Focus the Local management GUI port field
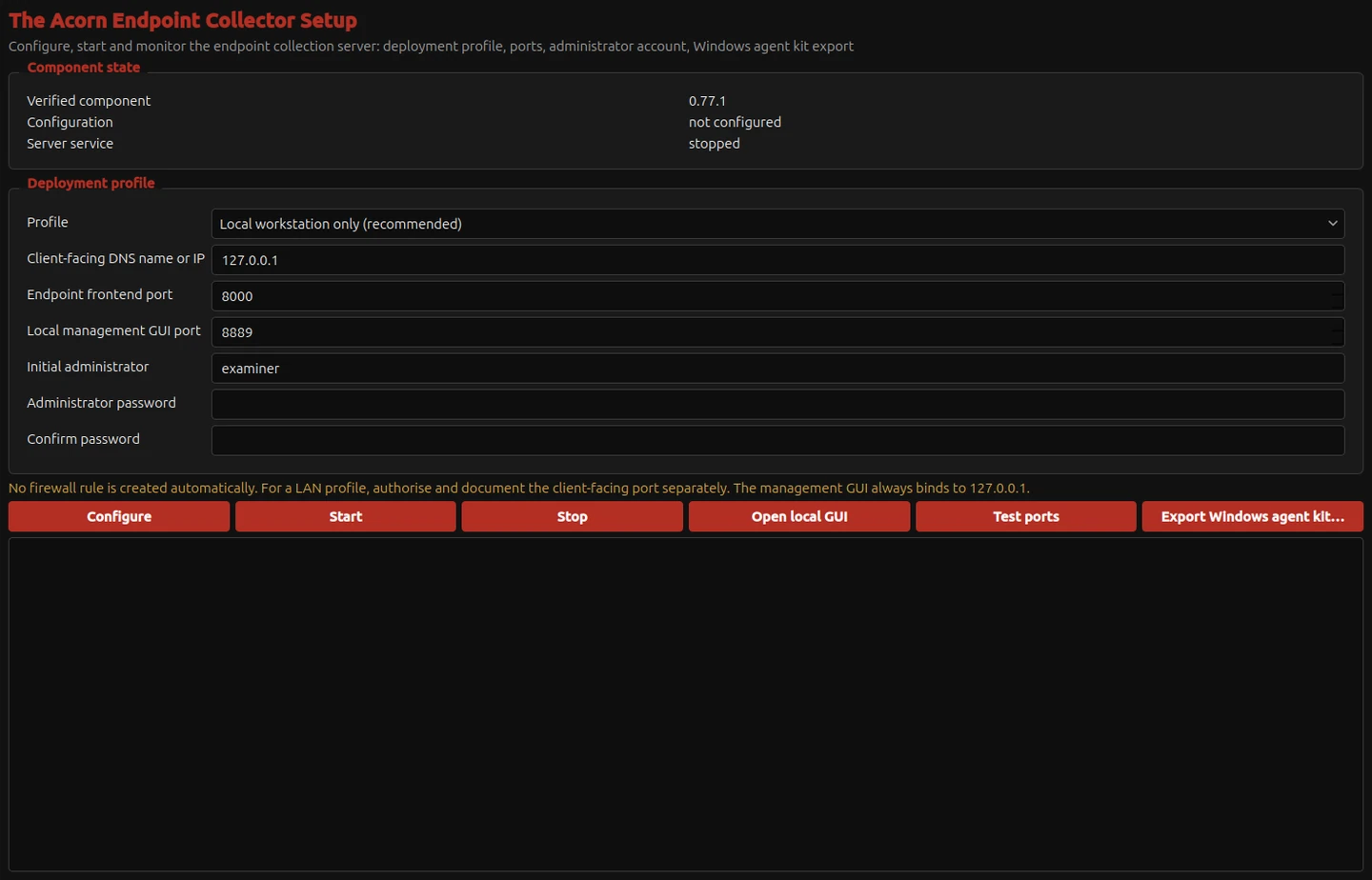Viewport: 1372px width, 880px height. [777, 332]
